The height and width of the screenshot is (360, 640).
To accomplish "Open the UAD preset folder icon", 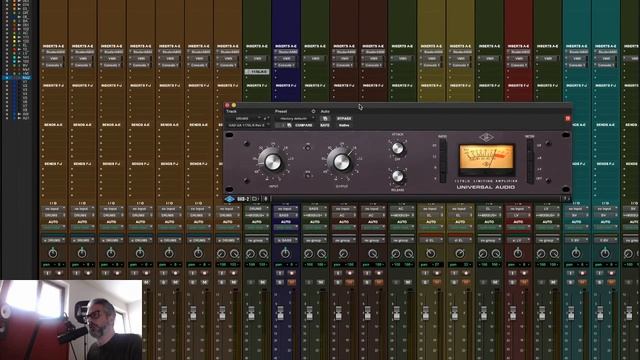I will [x=255, y=199].
